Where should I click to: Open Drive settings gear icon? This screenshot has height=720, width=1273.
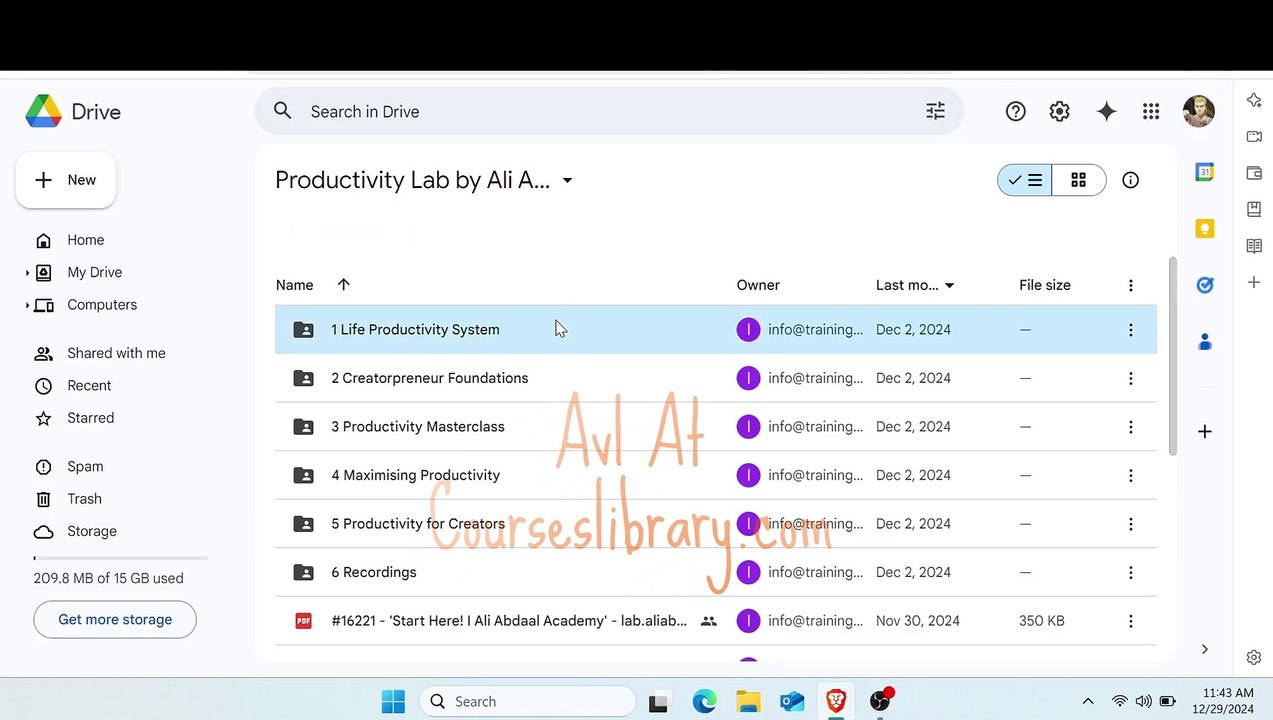[1059, 112]
